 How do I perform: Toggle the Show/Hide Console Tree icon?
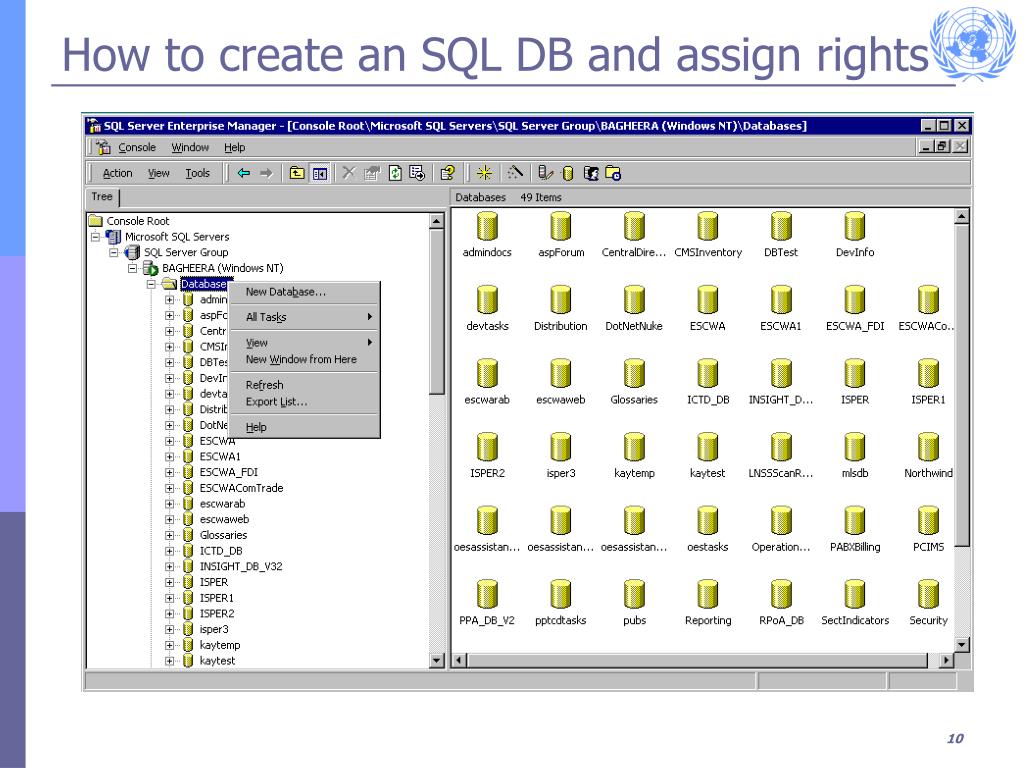point(320,173)
